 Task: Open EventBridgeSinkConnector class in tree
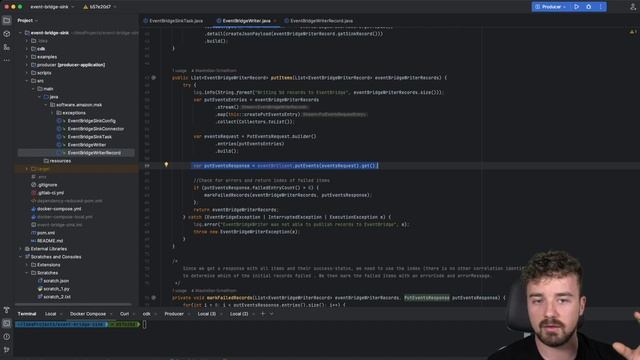pyautogui.click(x=96, y=129)
